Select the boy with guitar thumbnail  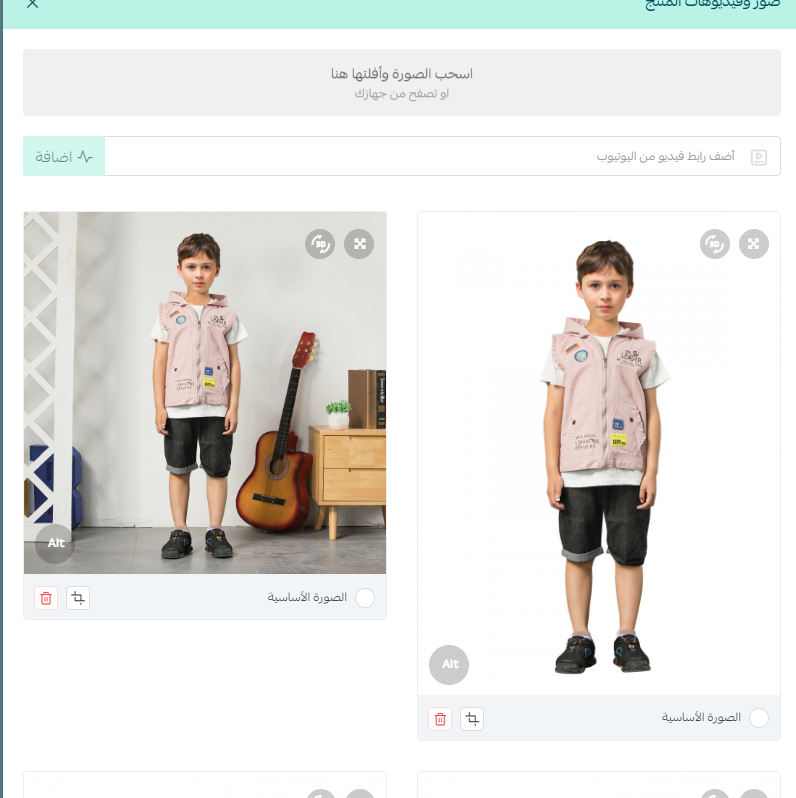(205, 393)
